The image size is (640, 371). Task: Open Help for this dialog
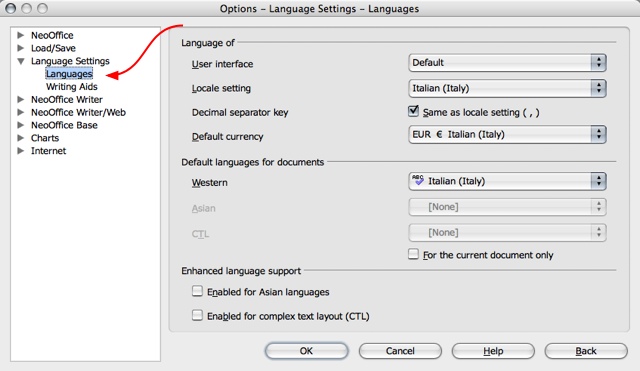point(493,351)
